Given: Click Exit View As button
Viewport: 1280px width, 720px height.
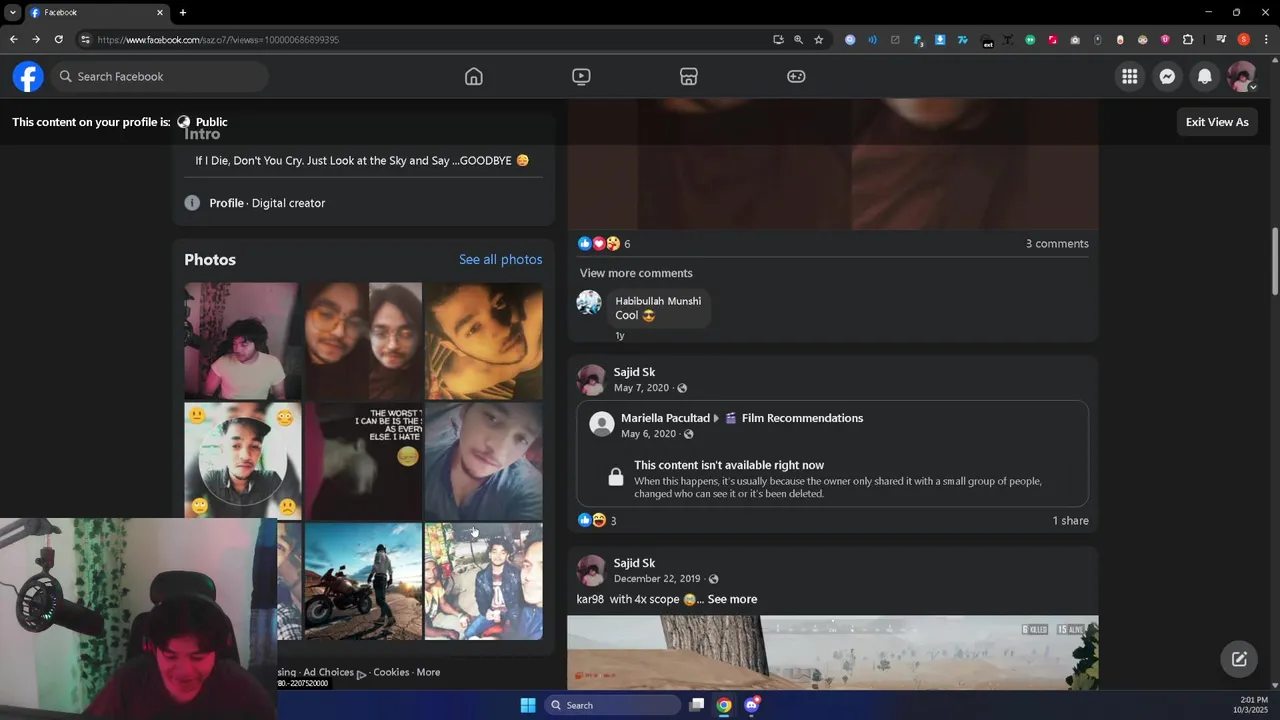Looking at the screenshot, I should click(x=1217, y=122).
